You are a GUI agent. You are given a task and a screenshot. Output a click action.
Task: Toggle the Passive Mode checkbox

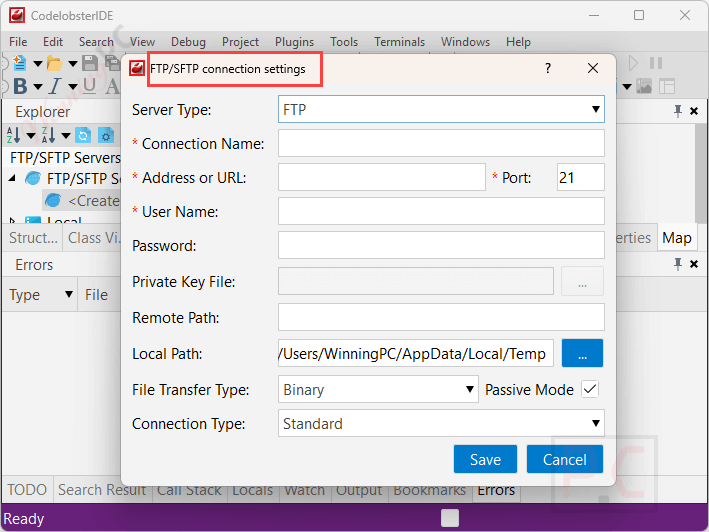[590, 389]
